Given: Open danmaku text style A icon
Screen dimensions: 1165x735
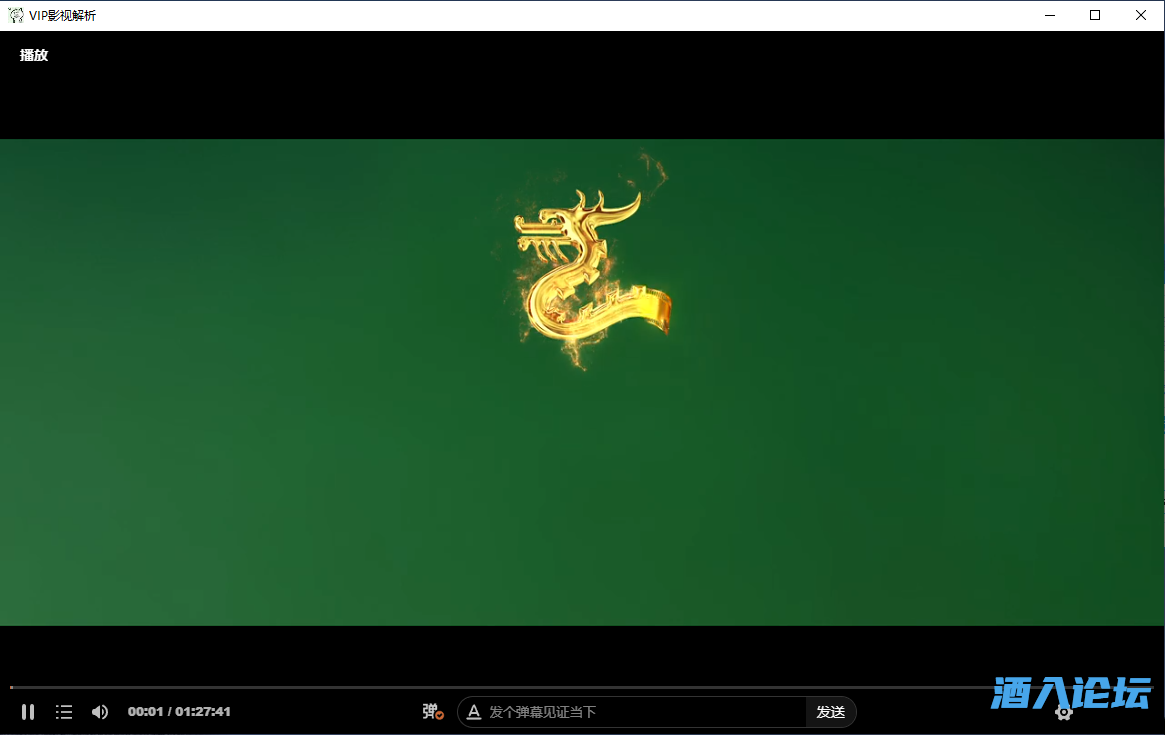Looking at the screenshot, I should 473,712.
